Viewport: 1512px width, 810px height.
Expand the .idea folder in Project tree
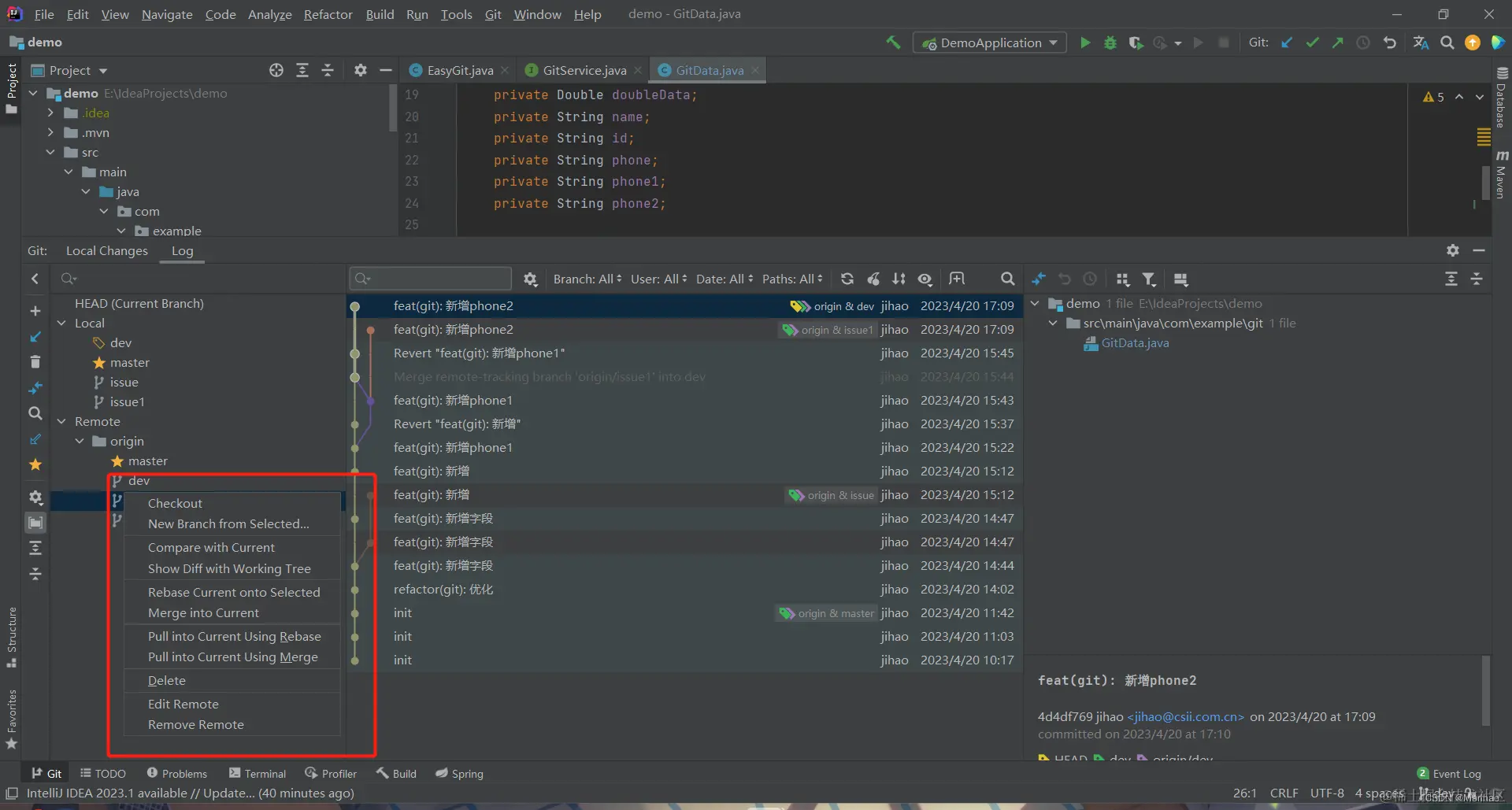[50, 113]
